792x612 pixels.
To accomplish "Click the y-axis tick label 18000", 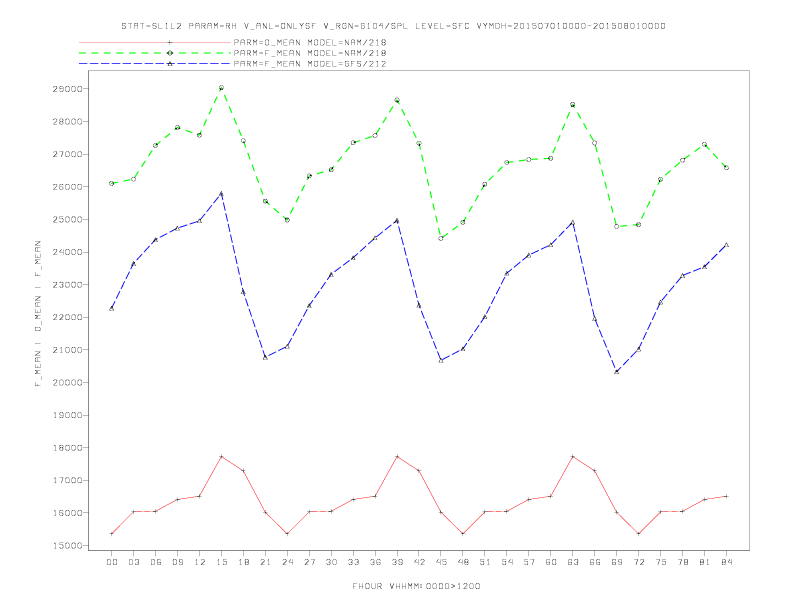I will 67,448.
